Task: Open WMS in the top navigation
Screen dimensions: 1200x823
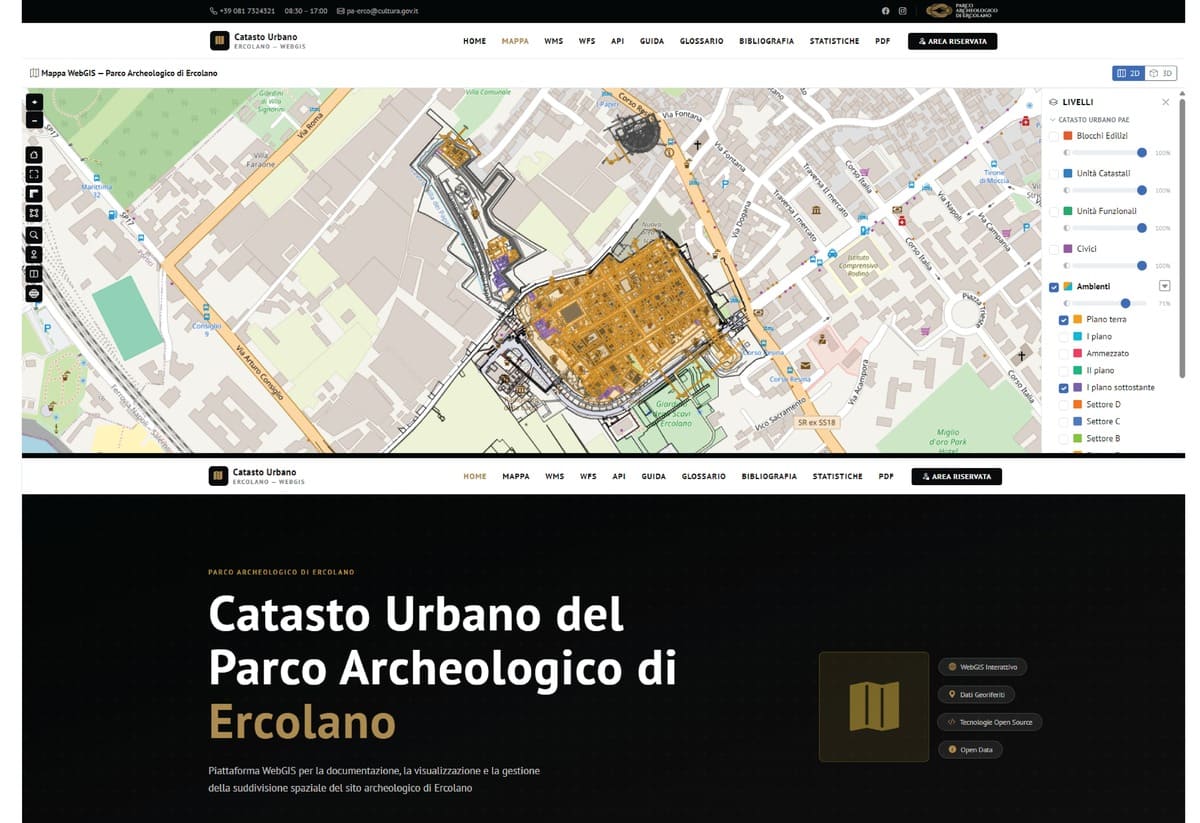Action: coord(554,41)
